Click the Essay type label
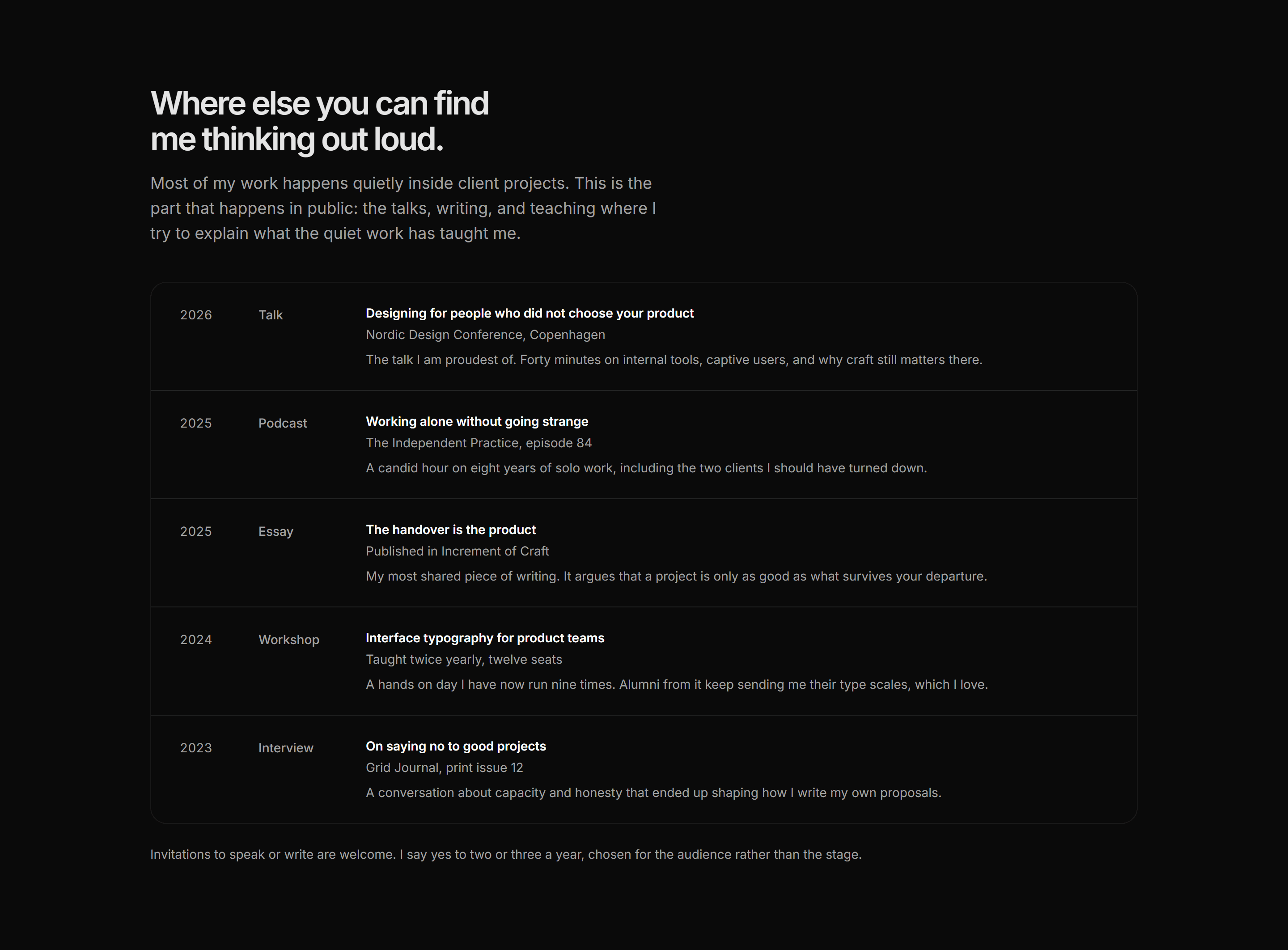 pos(275,531)
